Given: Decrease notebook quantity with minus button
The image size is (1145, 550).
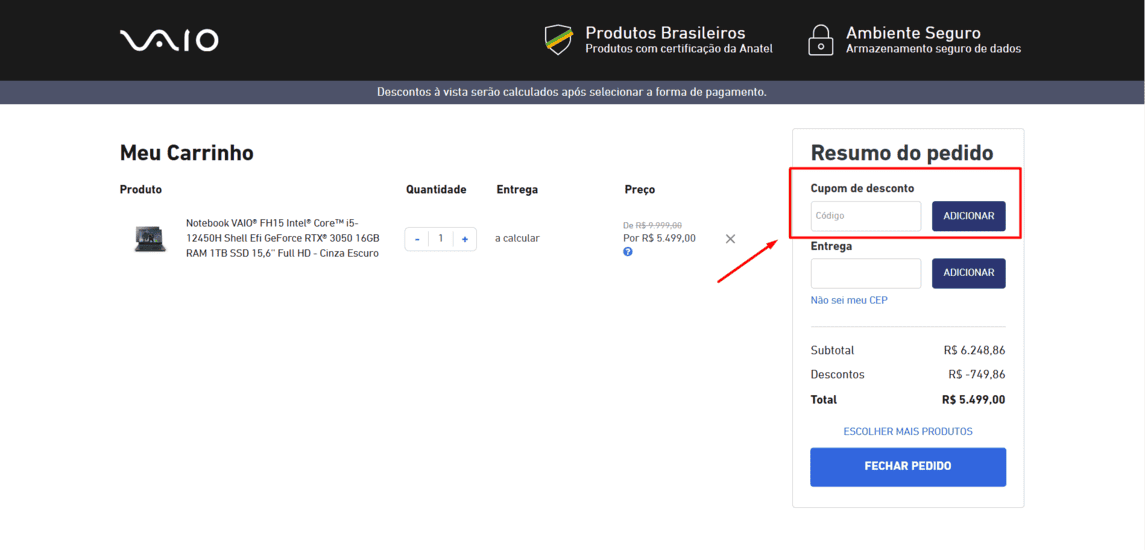Looking at the screenshot, I should coord(417,239).
